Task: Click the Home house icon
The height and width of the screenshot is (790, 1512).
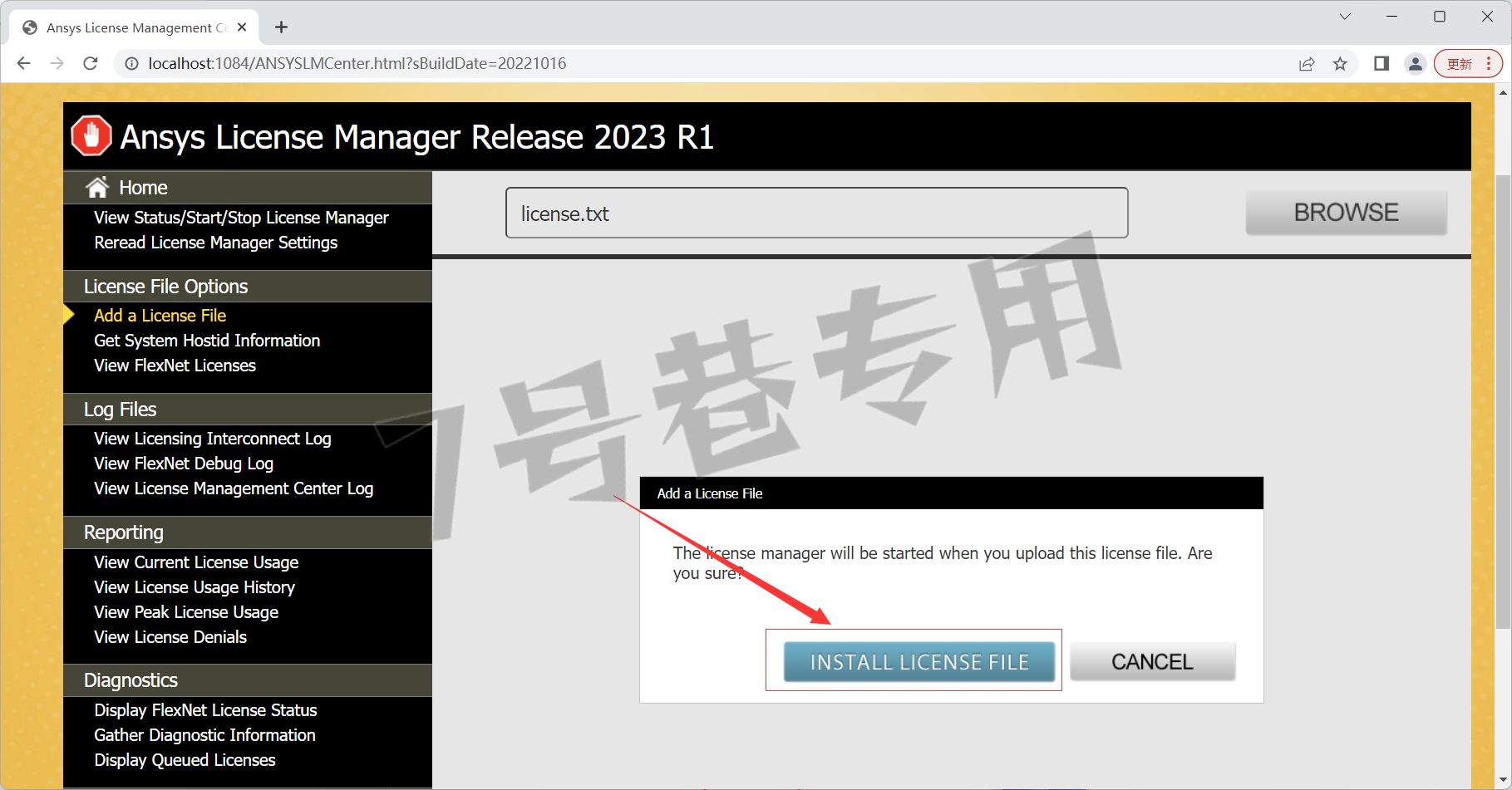Action: click(x=97, y=187)
